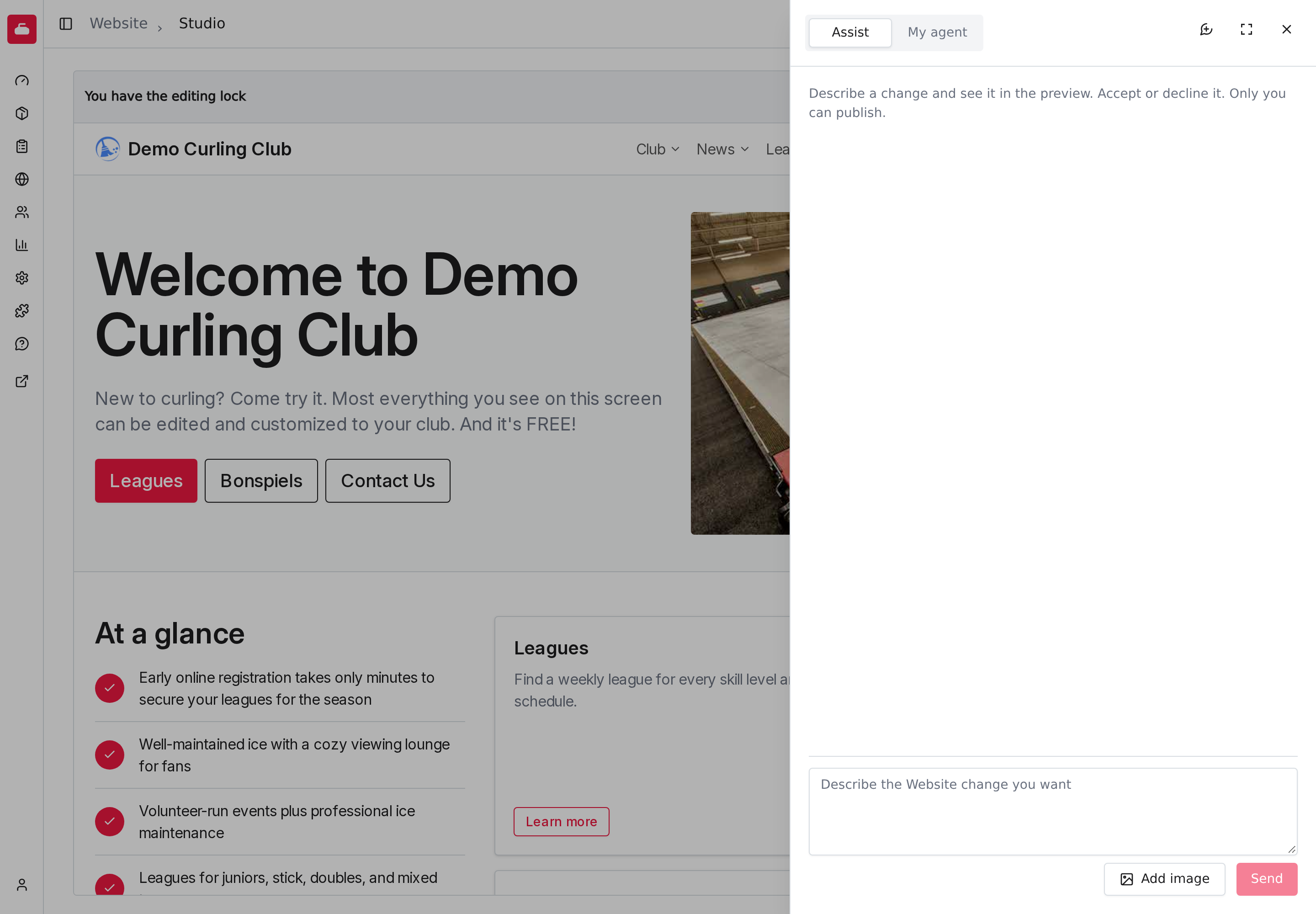
Task: Open the bar chart reports icon
Action: pos(22,245)
